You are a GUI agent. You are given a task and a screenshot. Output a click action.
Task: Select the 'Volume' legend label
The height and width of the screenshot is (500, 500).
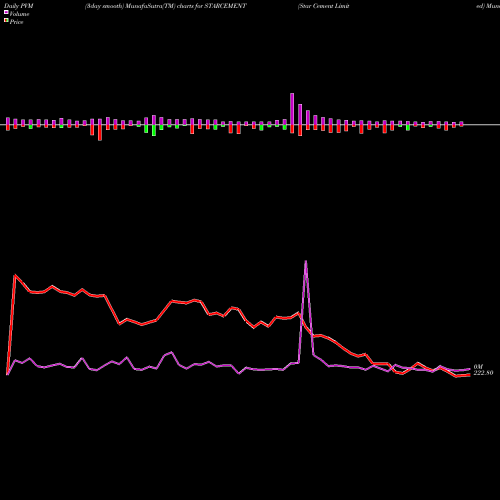pos(19,14)
